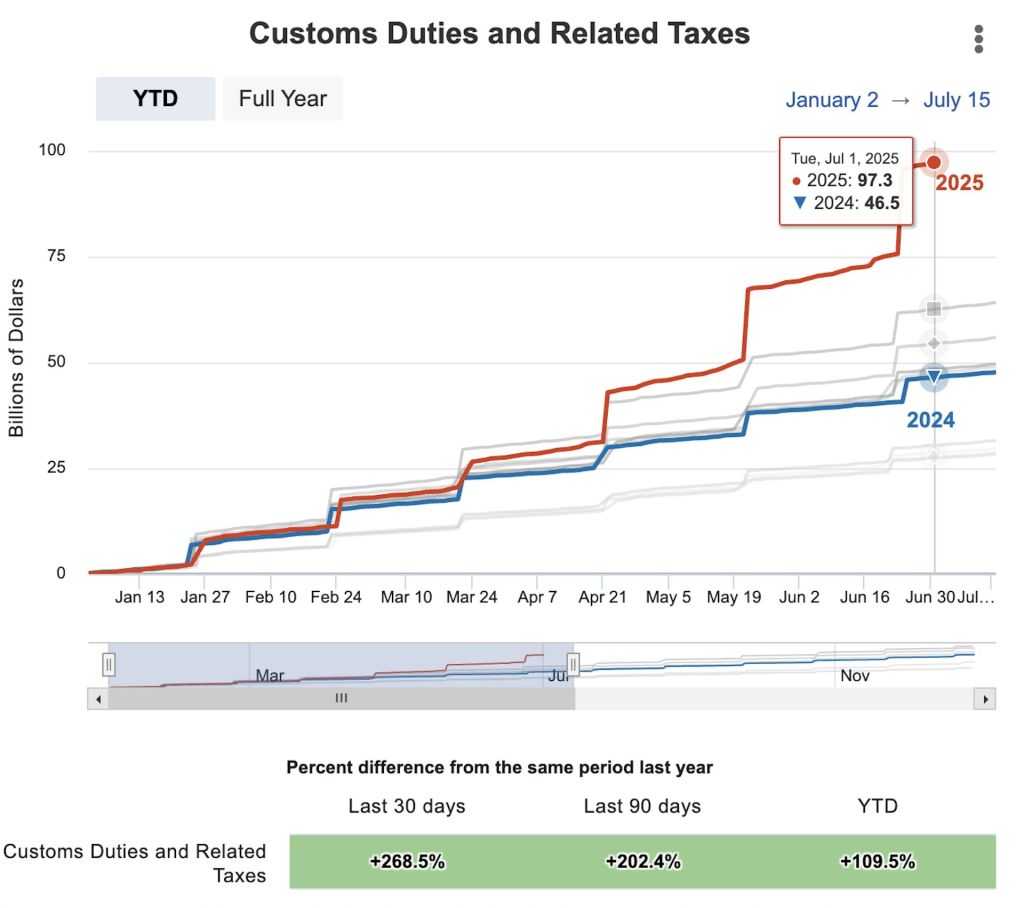
Task: Click the navigator scrollbar left arrow
Action: coord(98,699)
